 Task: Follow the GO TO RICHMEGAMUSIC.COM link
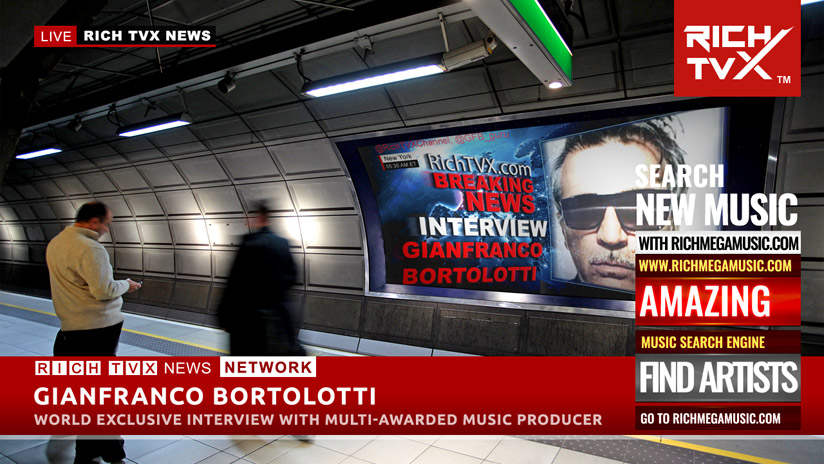(716, 418)
